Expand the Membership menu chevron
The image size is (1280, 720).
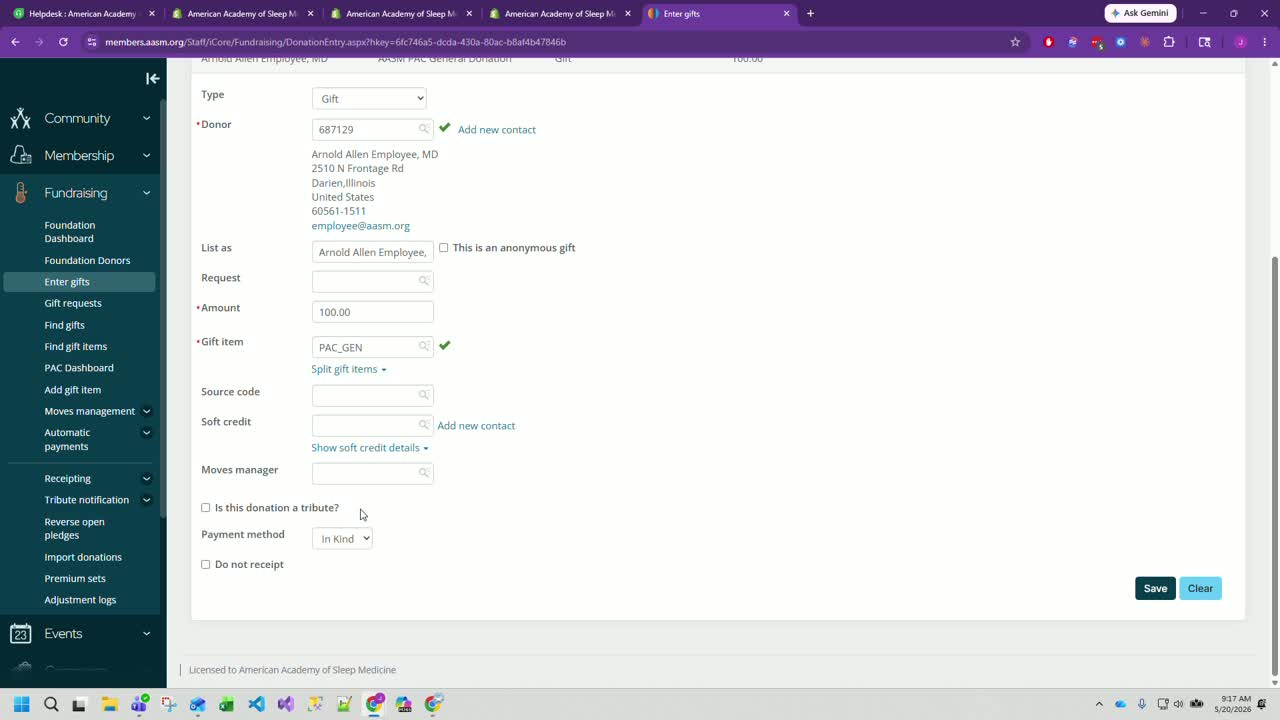point(146,155)
